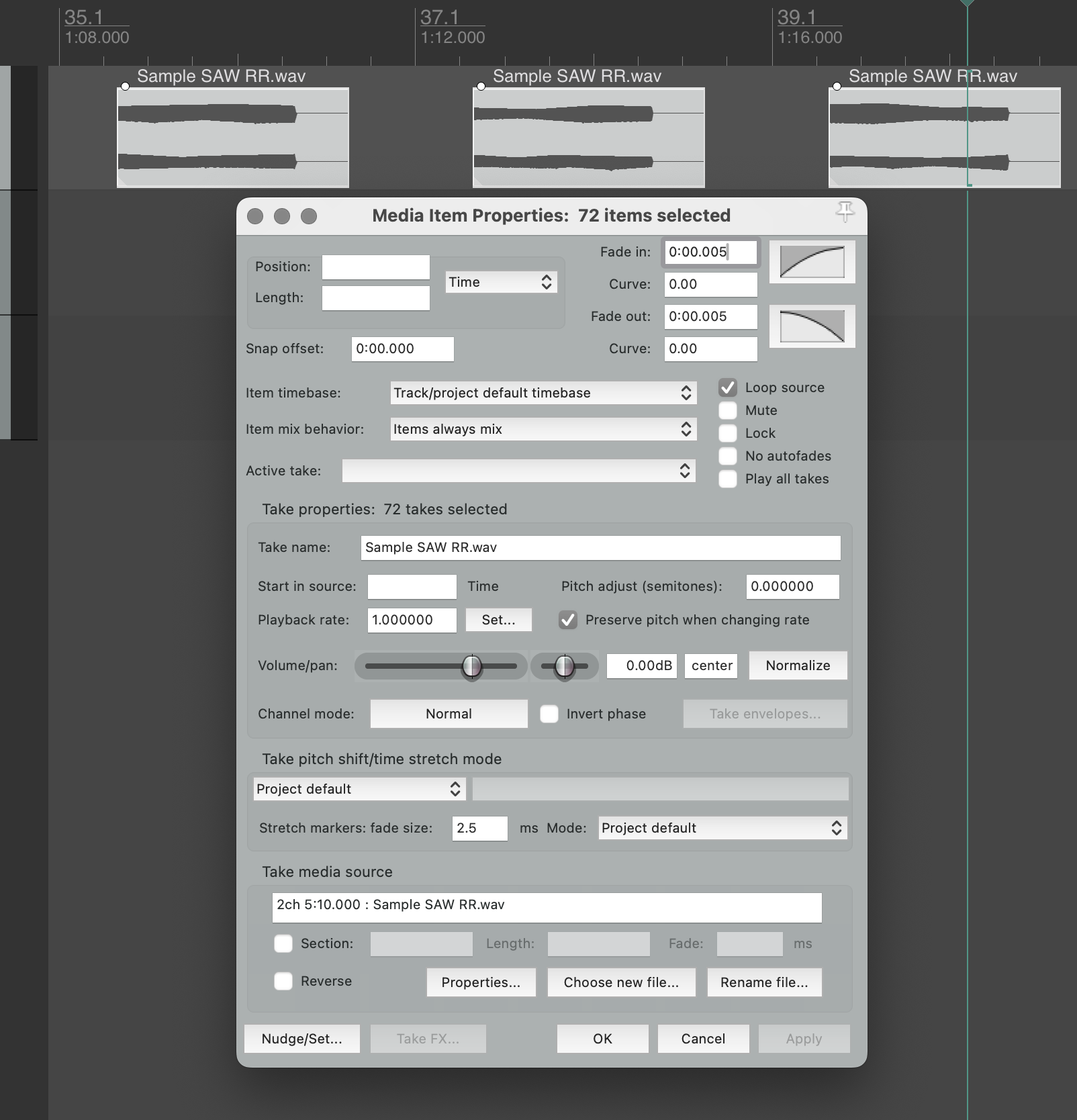Click the Snap offset field
The width and height of the screenshot is (1077, 1120).
tap(402, 348)
